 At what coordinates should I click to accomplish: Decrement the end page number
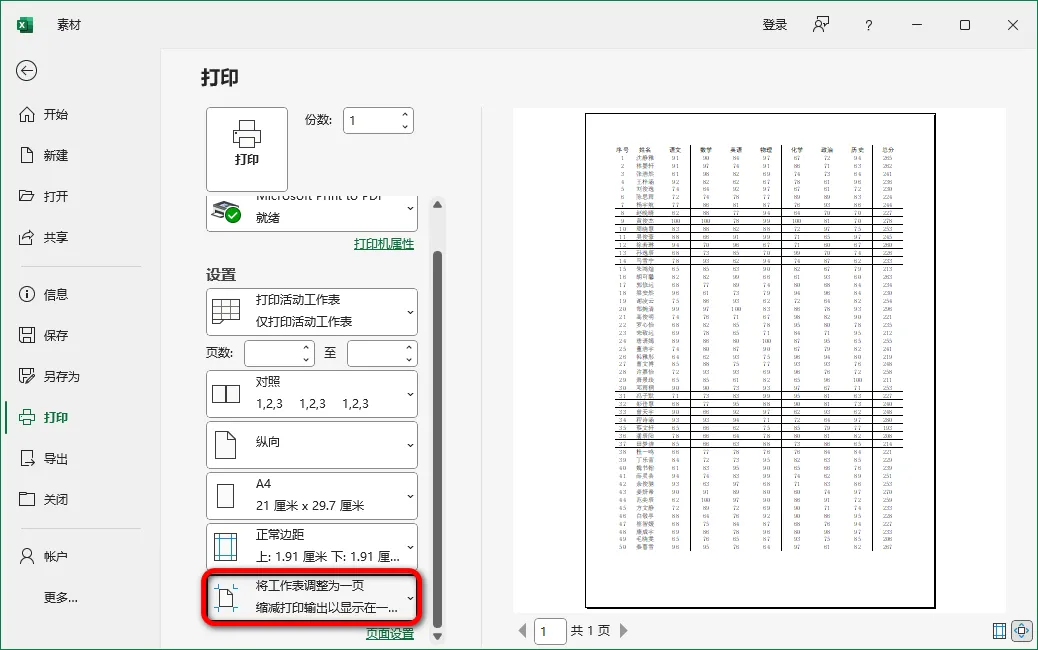tap(409, 359)
